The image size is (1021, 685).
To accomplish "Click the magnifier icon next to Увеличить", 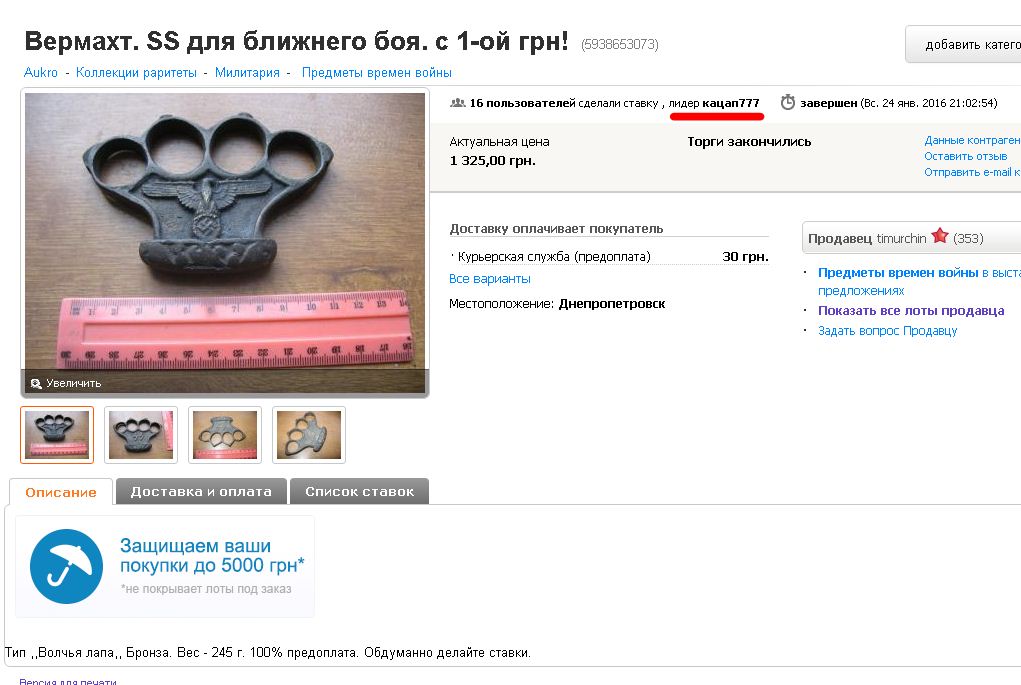I will tap(36, 384).
